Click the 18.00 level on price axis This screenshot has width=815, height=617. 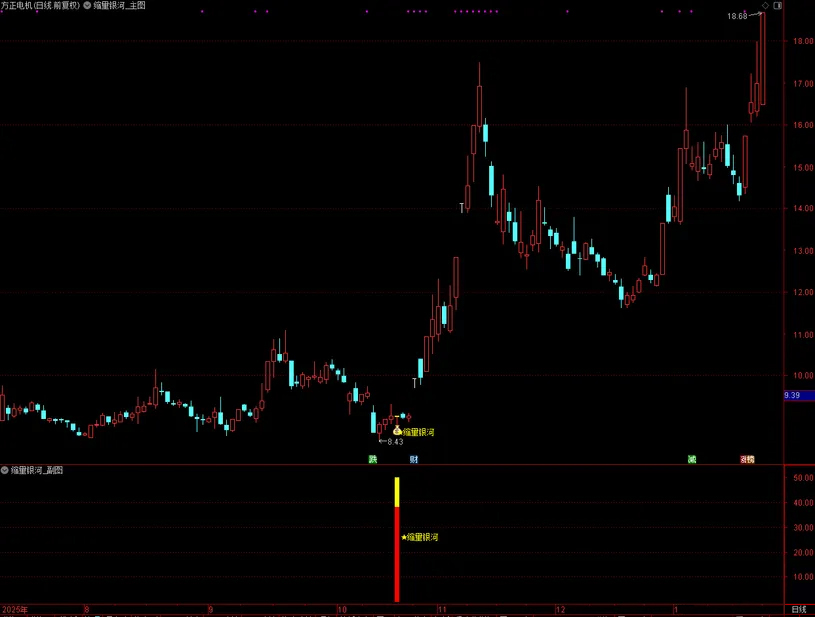coord(803,41)
